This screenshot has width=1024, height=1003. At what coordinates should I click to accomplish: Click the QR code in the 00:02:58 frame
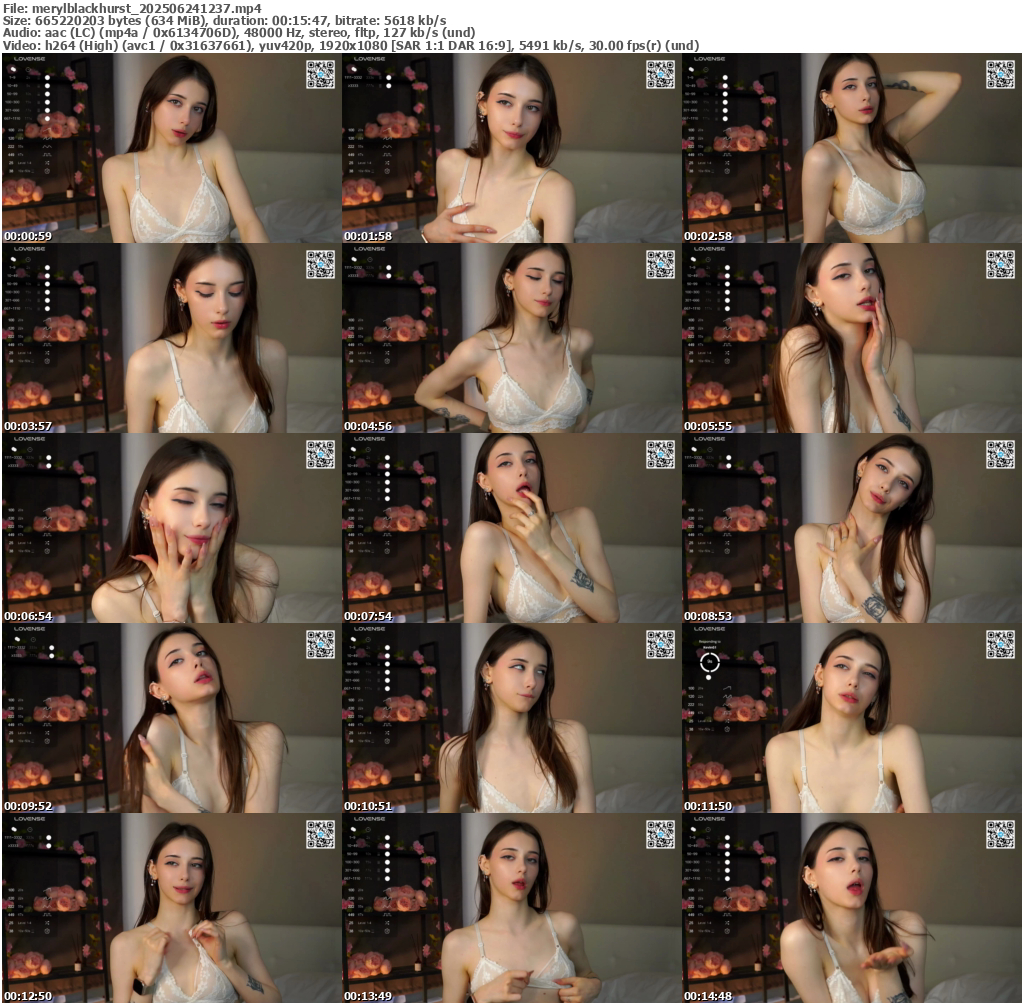(x=1000, y=75)
